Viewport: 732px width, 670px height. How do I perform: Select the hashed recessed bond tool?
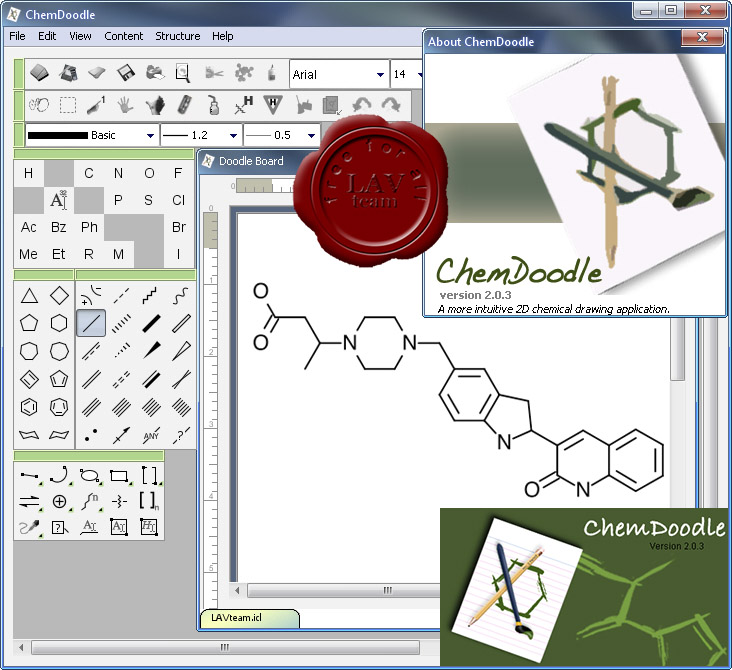(x=121, y=351)
